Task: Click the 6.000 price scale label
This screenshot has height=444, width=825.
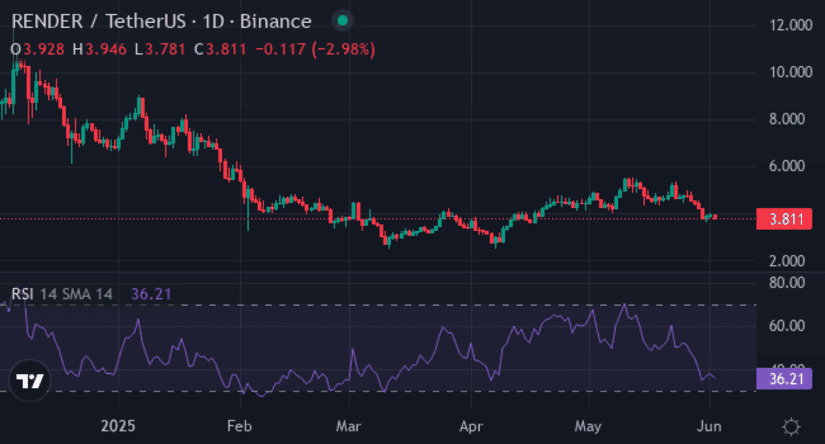Action: (x=787, y=166)
